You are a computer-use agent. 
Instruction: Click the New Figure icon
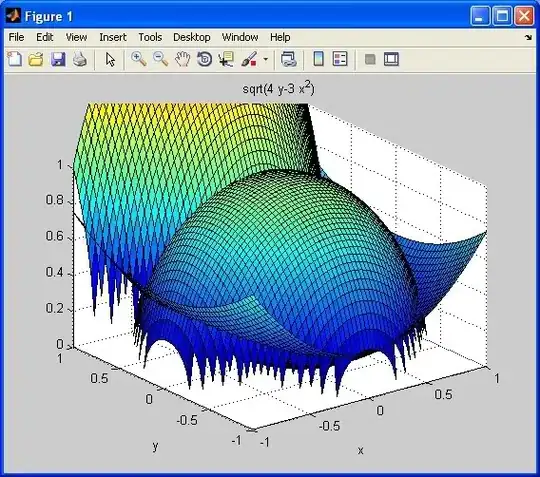[x=15, y=59]
